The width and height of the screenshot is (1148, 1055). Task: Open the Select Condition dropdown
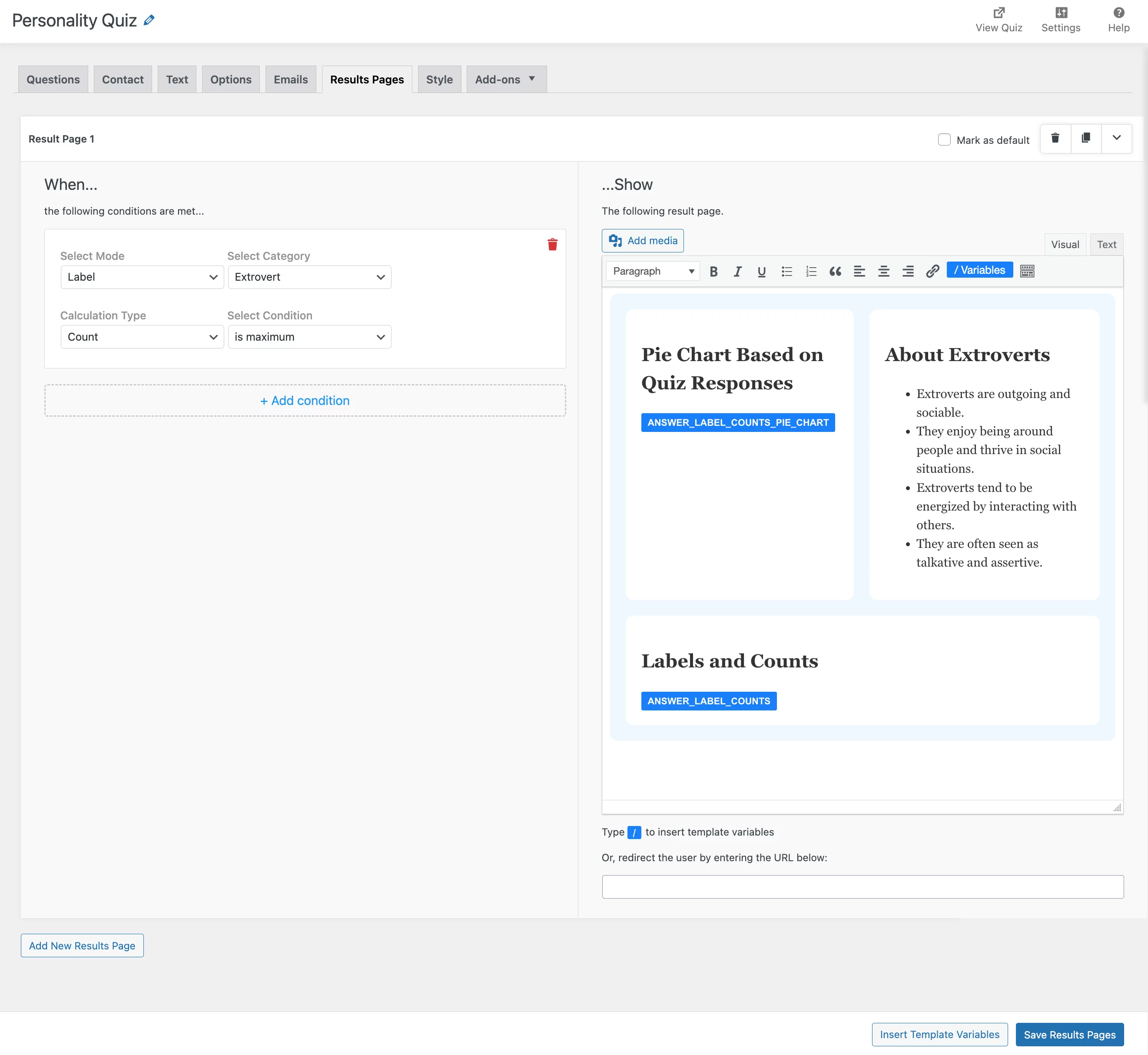point(309,337)
